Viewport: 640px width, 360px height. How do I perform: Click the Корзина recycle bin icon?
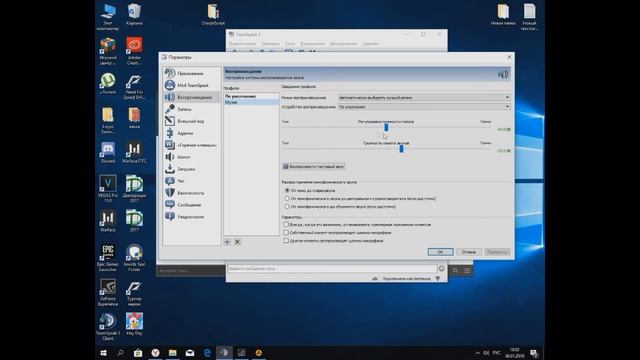134,14
